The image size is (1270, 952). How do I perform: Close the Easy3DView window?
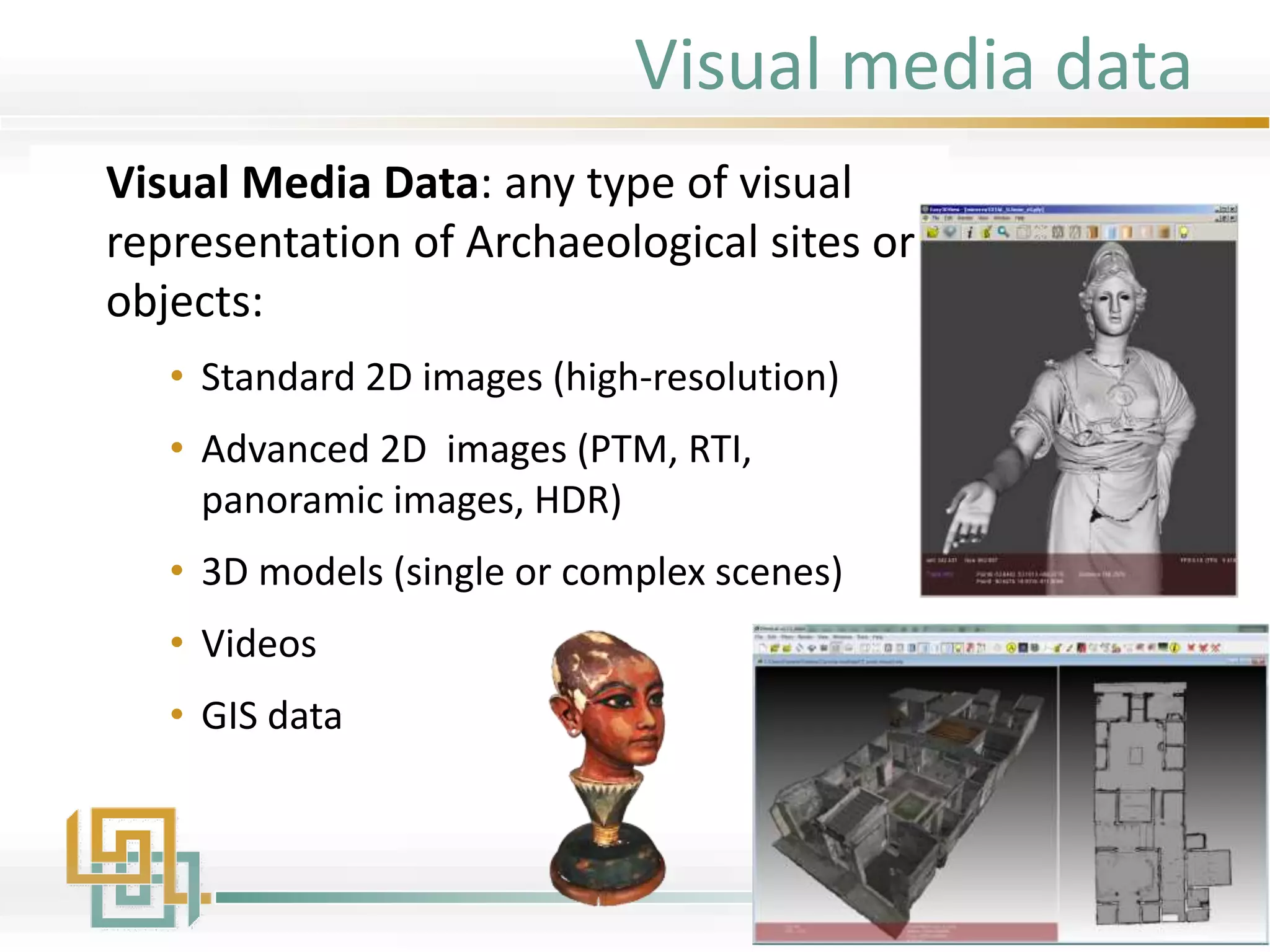[1232, 209]
